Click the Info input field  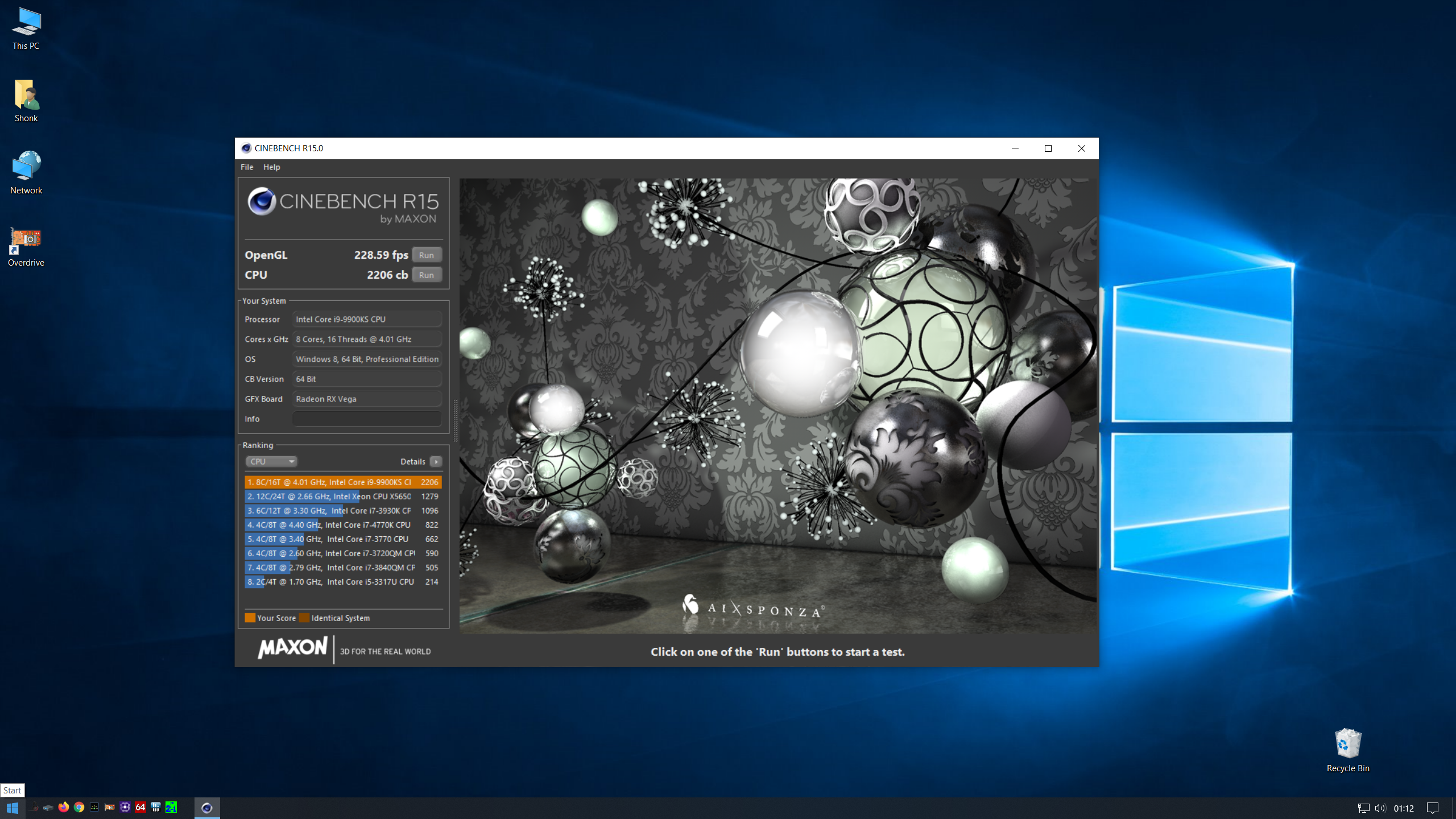click(367, 419)
